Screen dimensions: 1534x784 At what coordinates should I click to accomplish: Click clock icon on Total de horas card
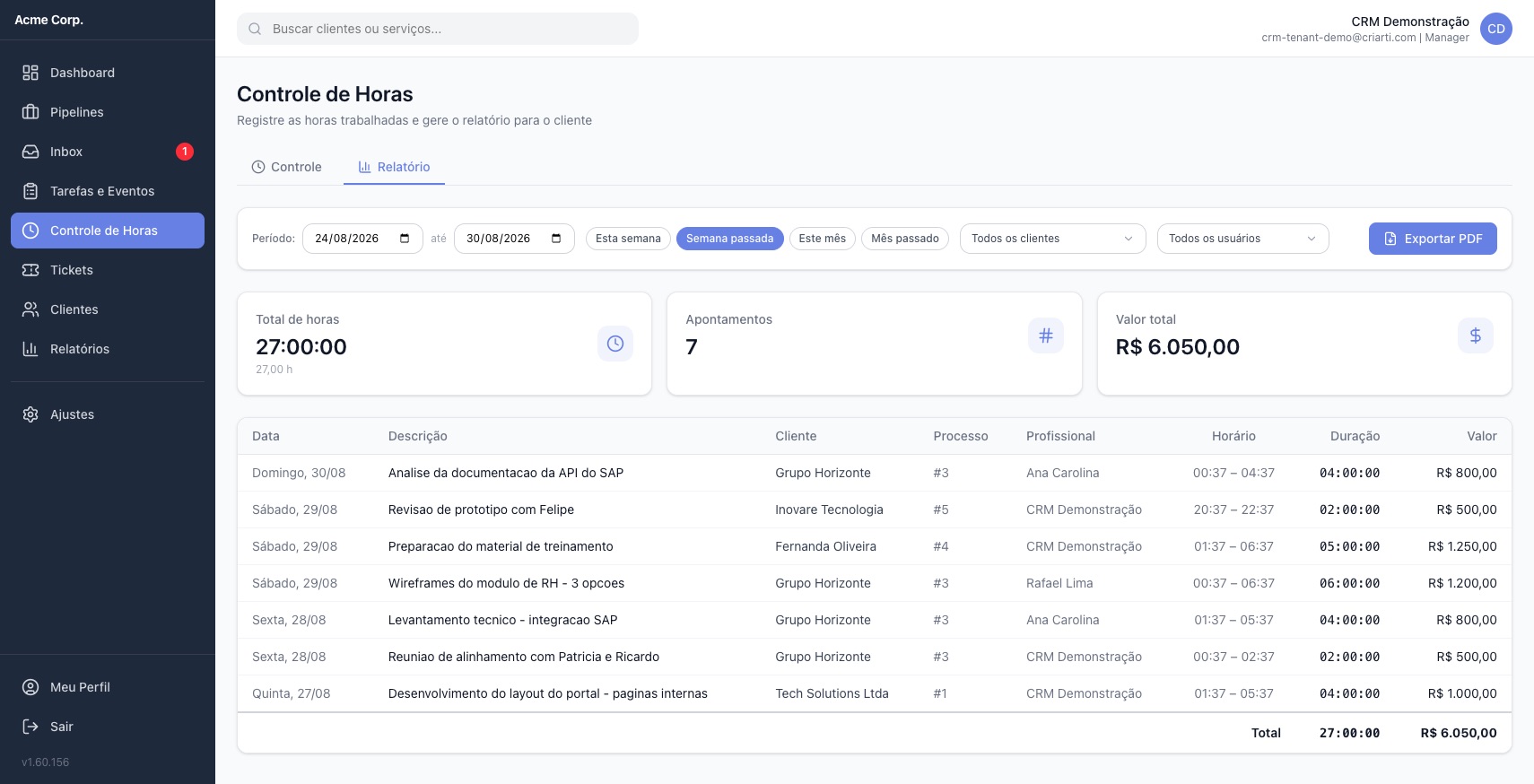(x=615, y=344)
